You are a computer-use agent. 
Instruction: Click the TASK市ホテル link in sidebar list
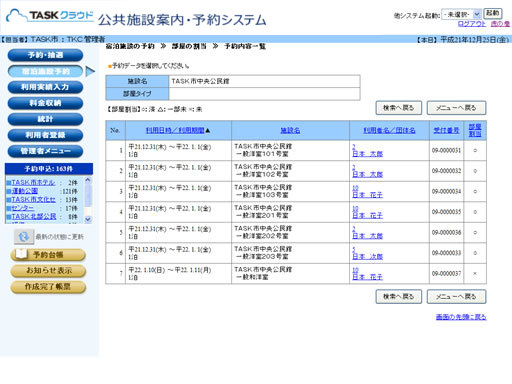pyautogui.click(x=33, y=183)
